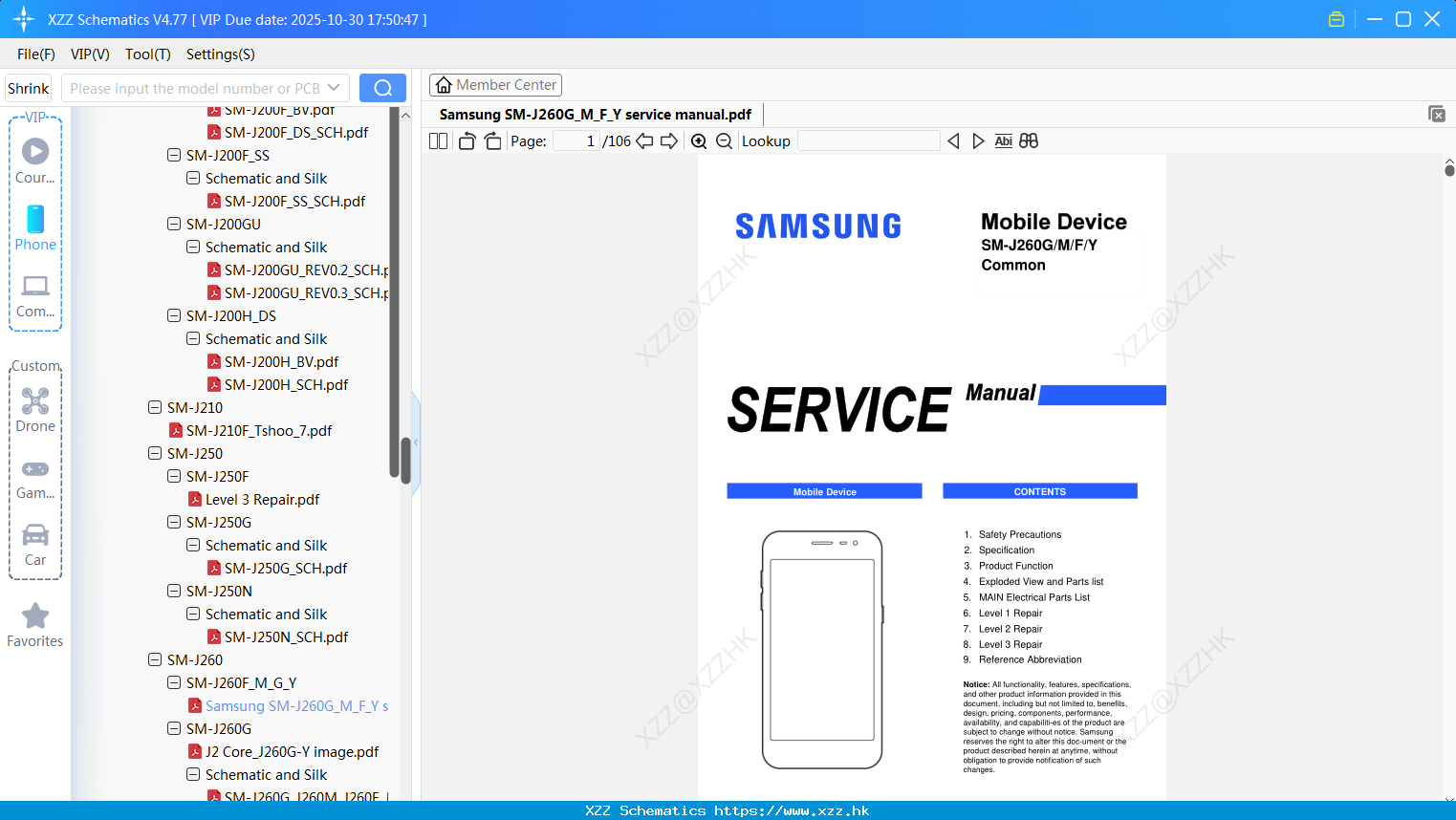Click the blue search button
The height and width of the screenshot is (820, 1456).
[382, 88]
